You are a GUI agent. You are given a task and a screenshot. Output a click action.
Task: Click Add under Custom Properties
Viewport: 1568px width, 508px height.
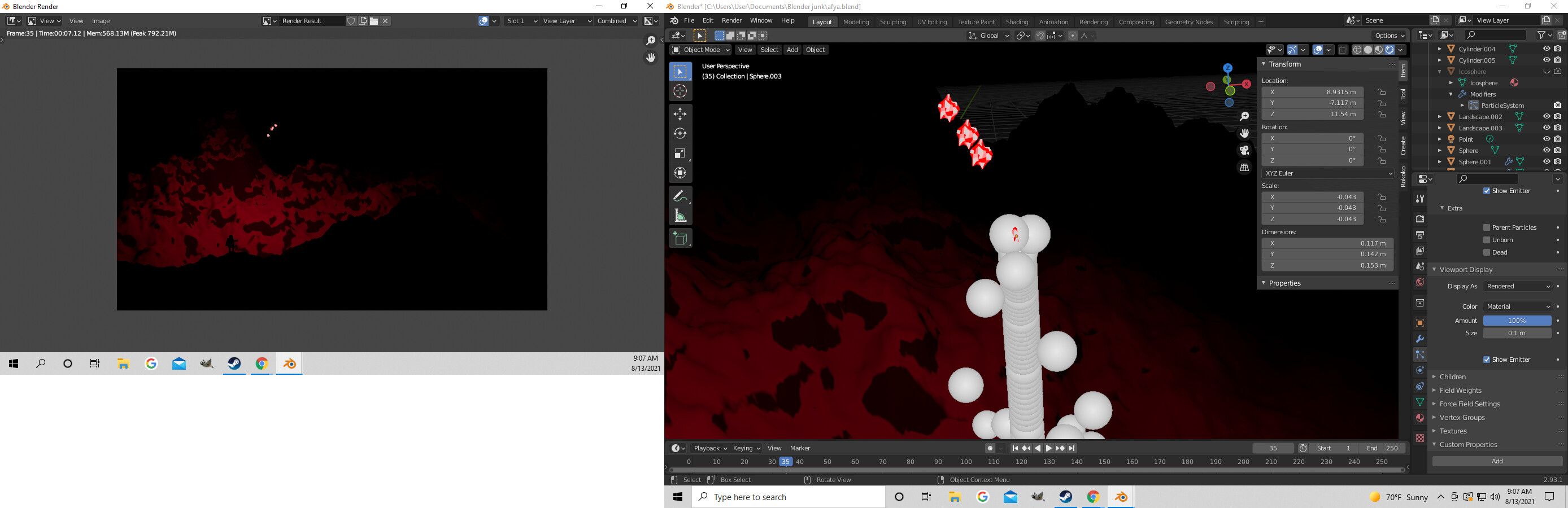tap(1497, 461)
